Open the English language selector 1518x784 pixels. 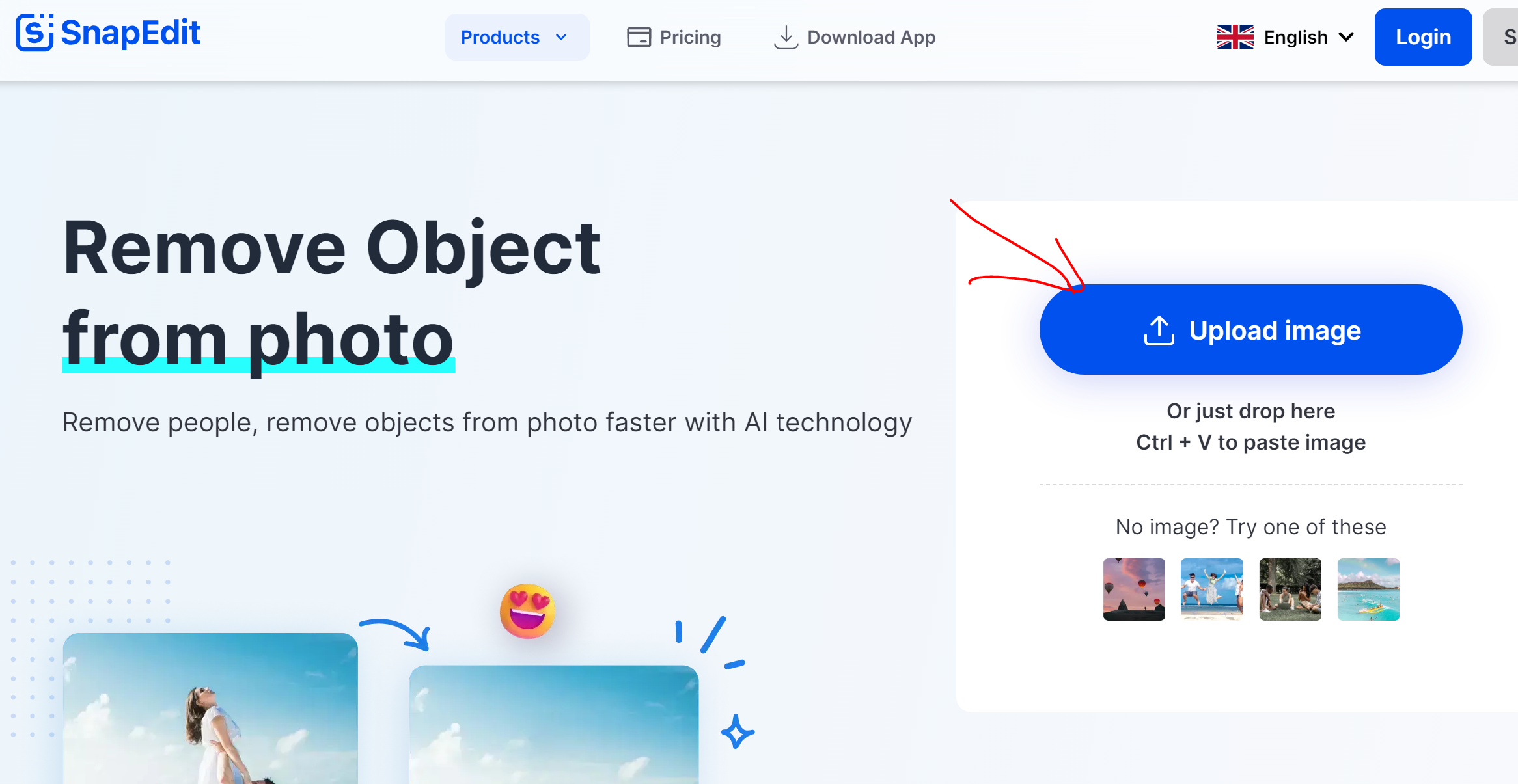pos(1295,37)
